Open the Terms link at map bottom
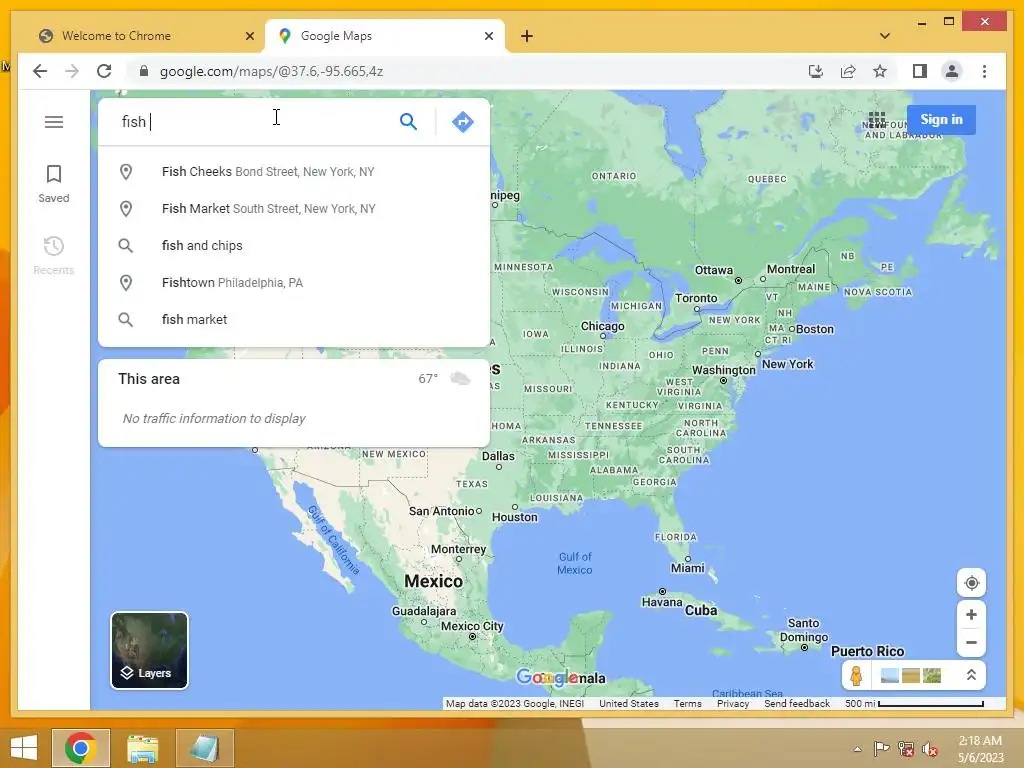Image resolution: width=1024 pixels, height=768 pixels. pos(688,703)
